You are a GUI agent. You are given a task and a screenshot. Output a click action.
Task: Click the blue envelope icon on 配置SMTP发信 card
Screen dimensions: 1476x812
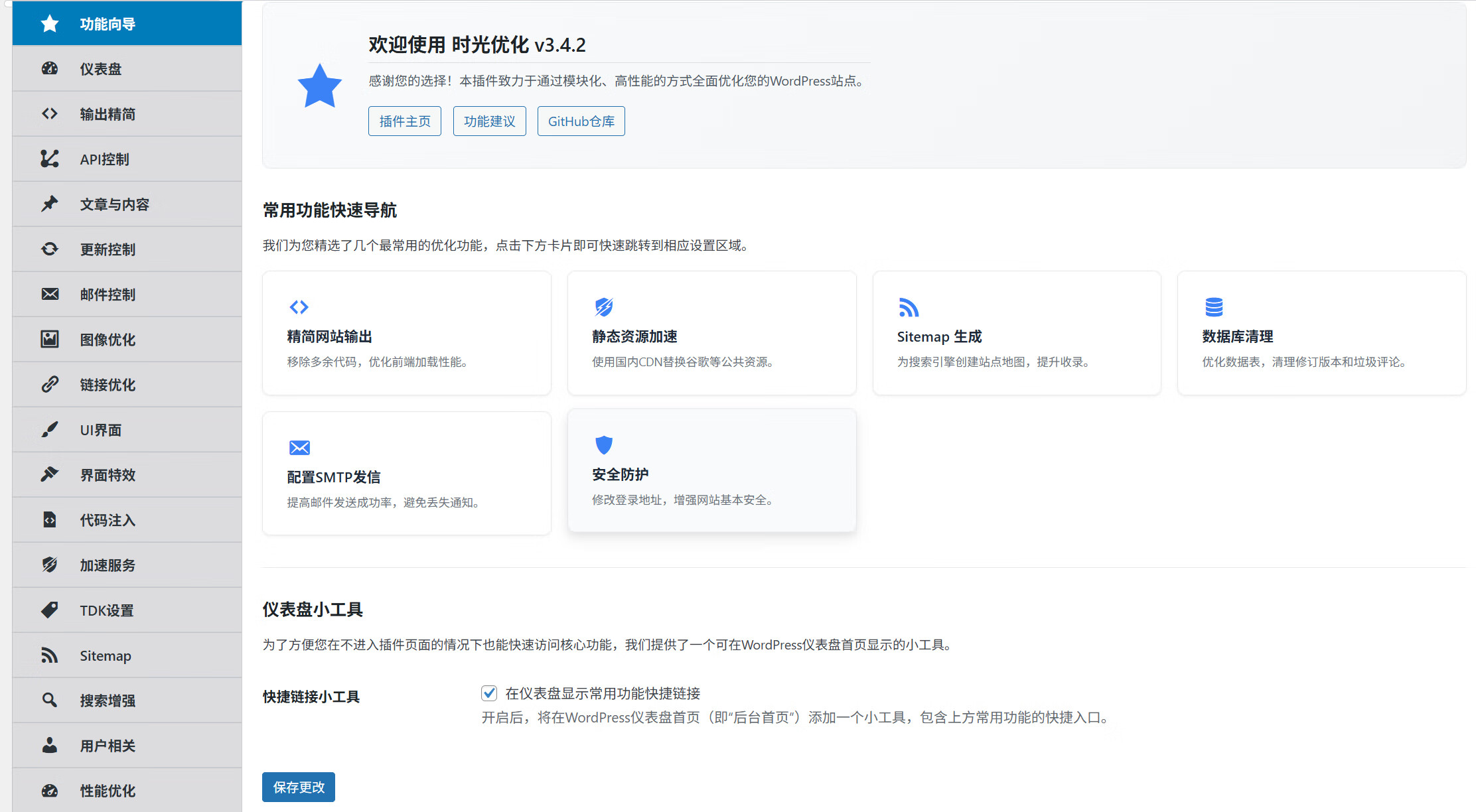click(299, 448)
